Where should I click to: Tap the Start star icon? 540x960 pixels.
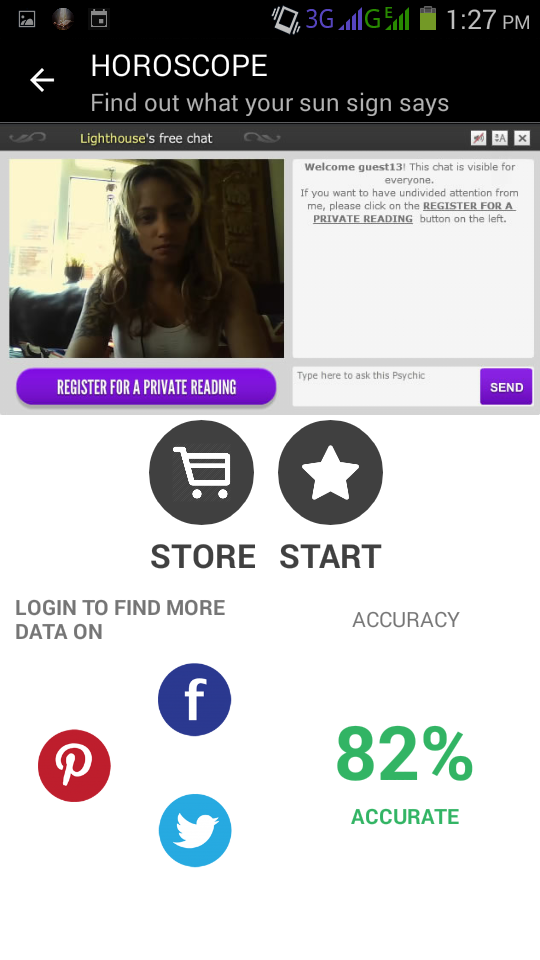click(331, 472)
